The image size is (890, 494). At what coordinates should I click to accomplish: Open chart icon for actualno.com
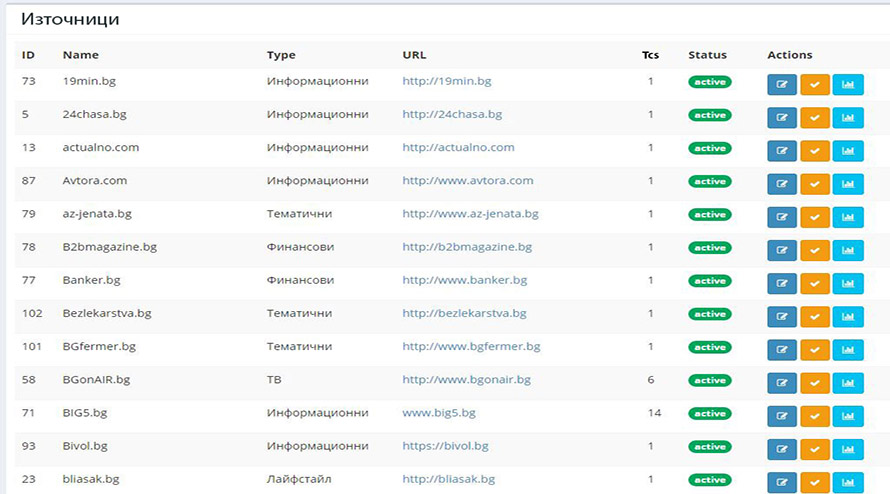(848, 150)
